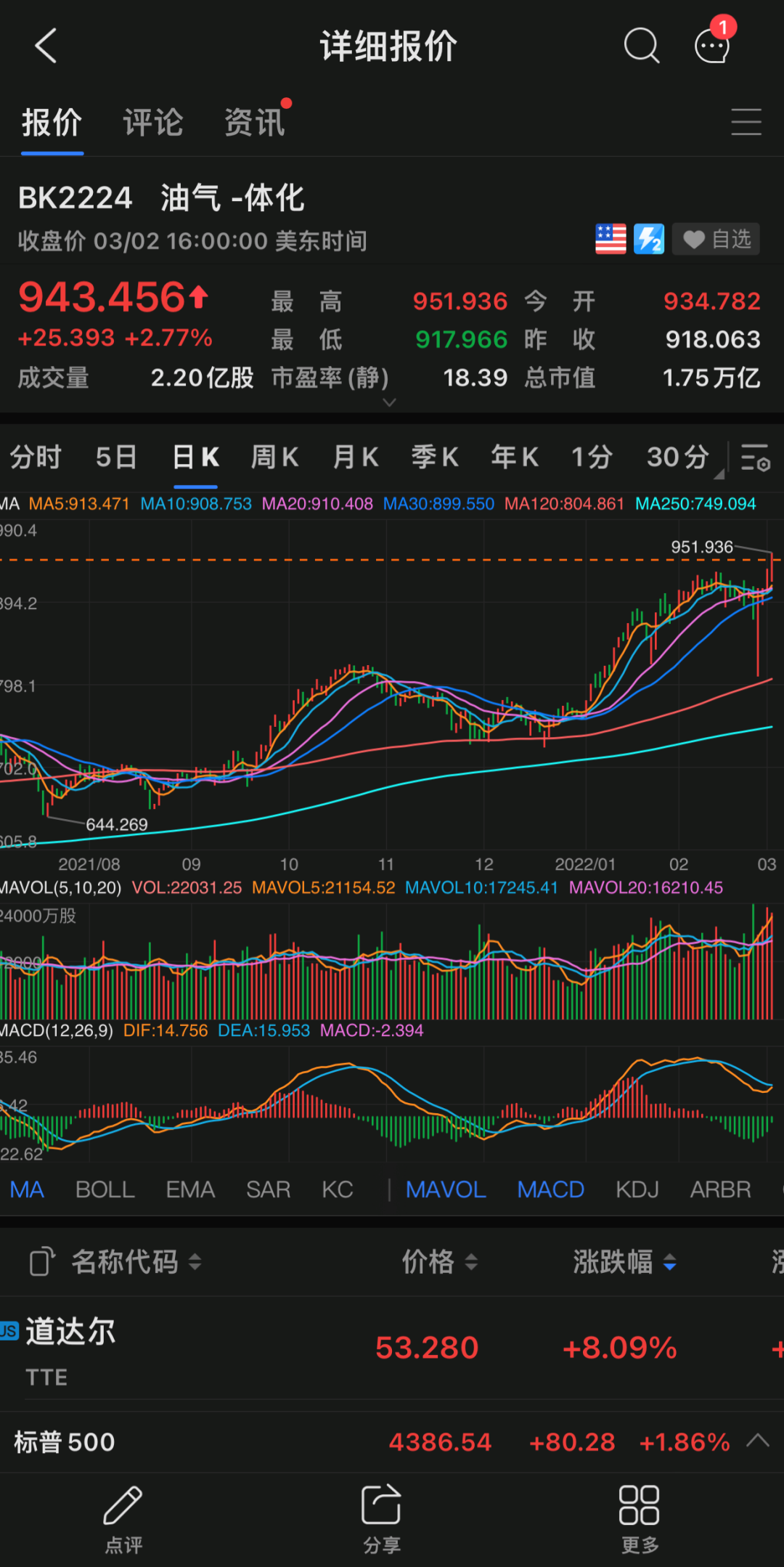
Task: Select the 1分 chart period
Action: [x=592, y=457]
